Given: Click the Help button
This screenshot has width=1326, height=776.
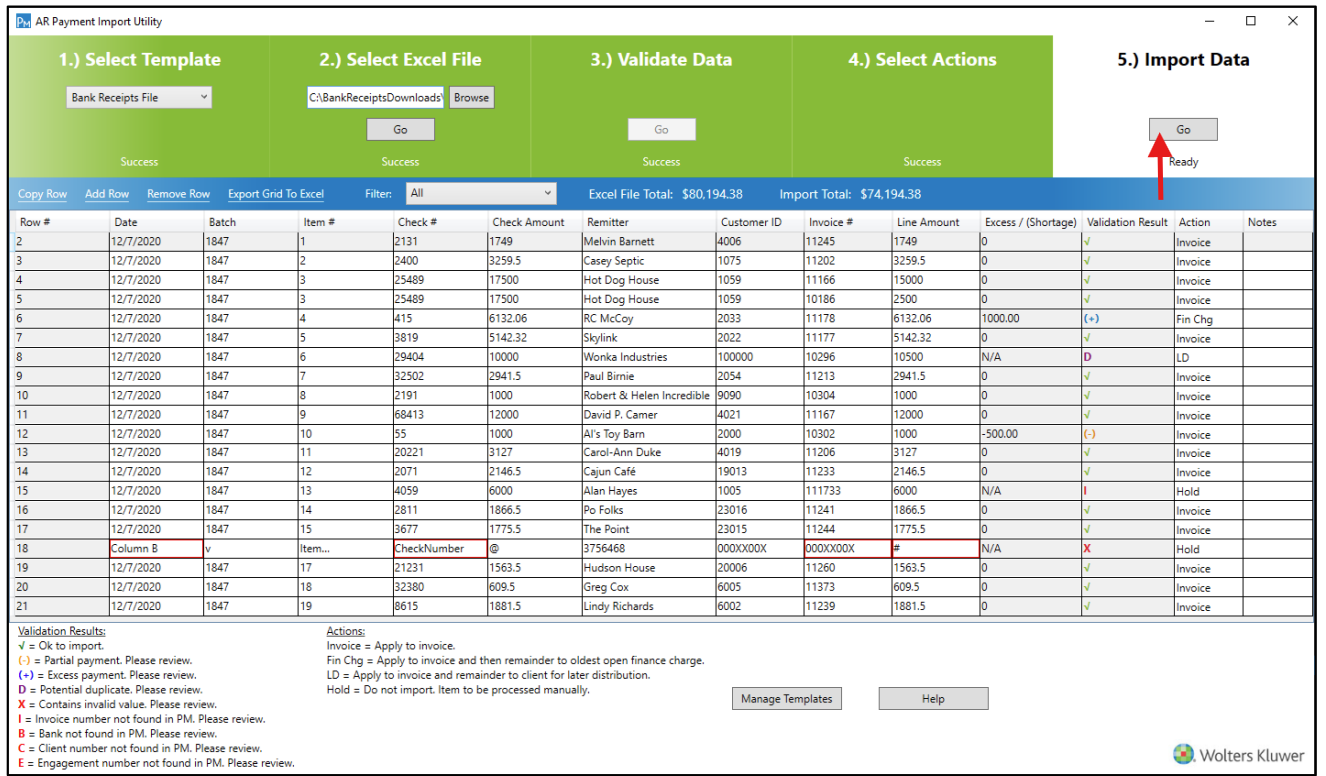Looking at the screenshot, I should [933, 699].
